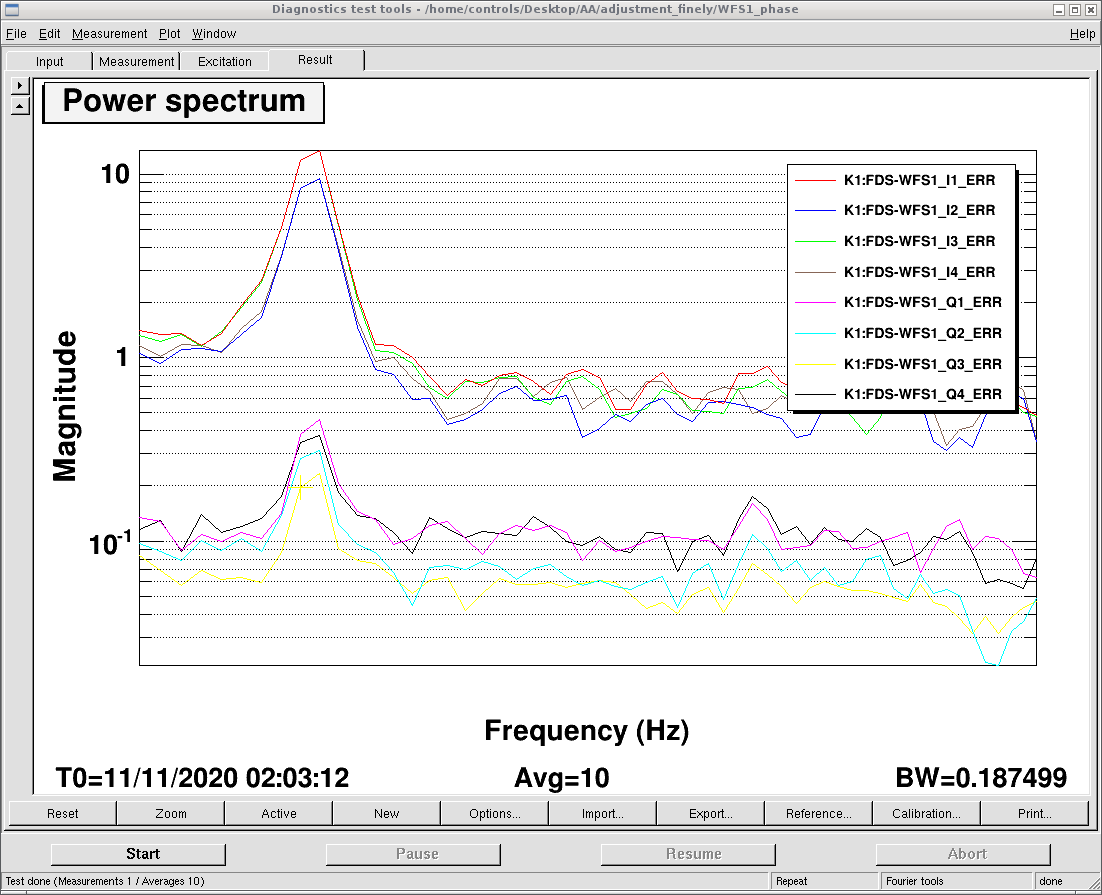The width and height of the screenshot is (1102, 895).
Task: Click the right-arrow panel expander button
Action: (x=20, y=86)
